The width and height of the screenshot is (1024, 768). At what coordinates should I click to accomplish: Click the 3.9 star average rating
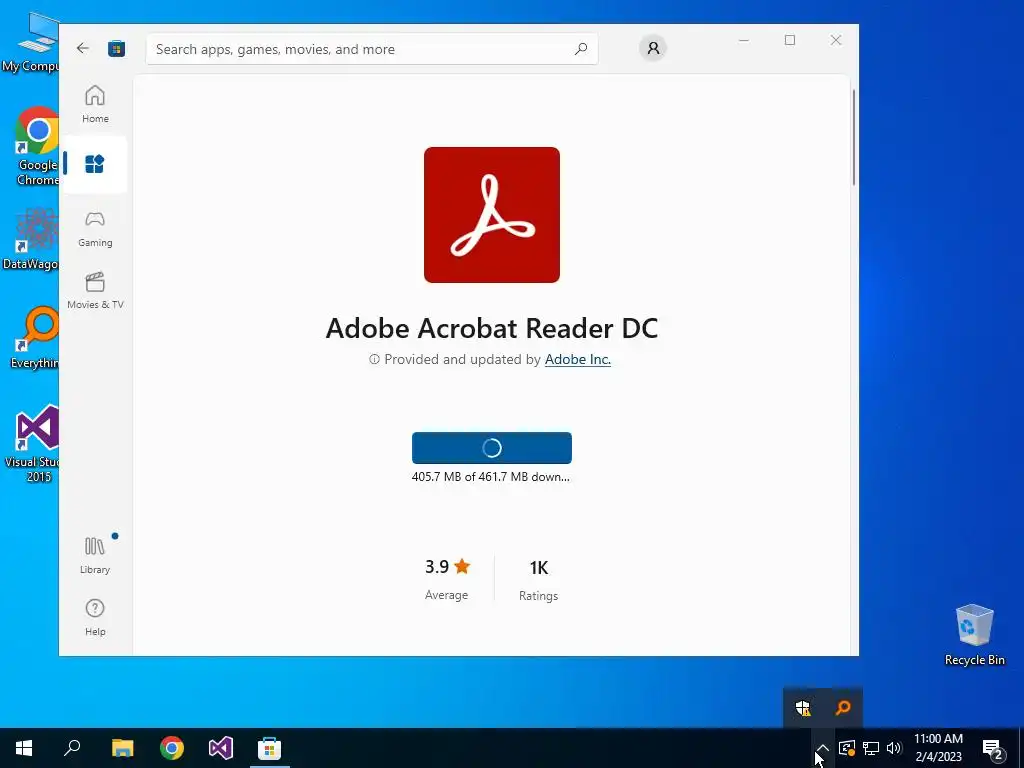pos(447,579)
